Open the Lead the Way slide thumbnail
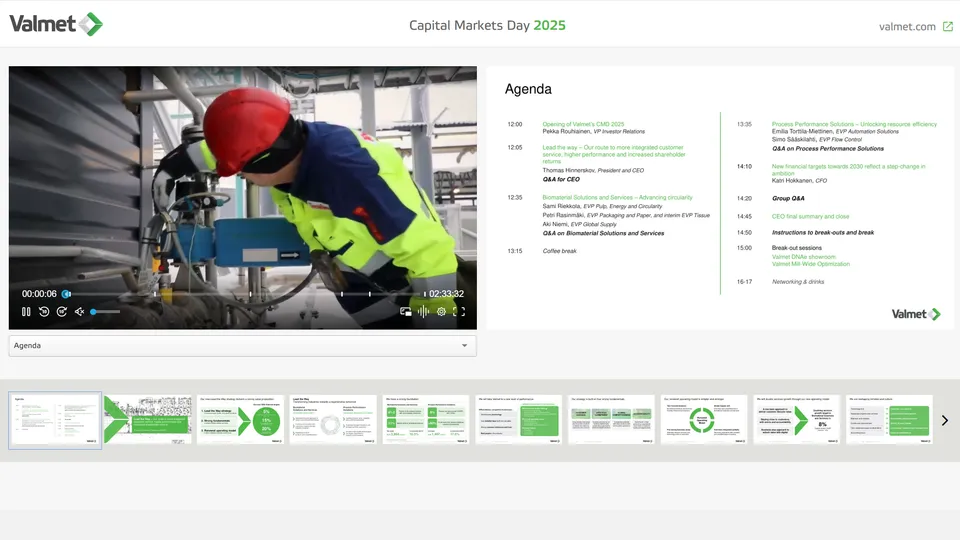Image resolution: width=960 pixels, height=540 pixels. click(x=333, y=419)
